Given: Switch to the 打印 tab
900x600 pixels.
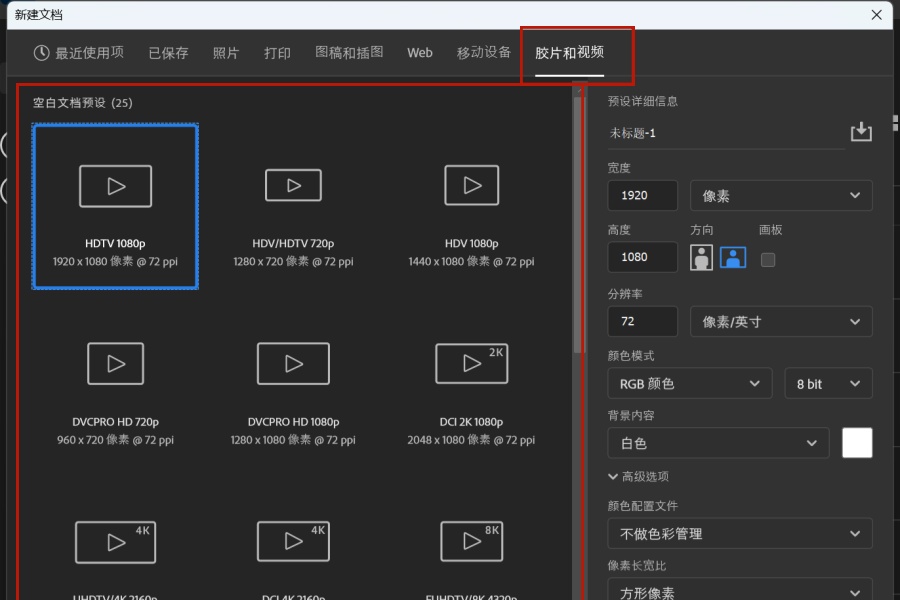Looking at the screenshot, I should [x=277, y=53].
